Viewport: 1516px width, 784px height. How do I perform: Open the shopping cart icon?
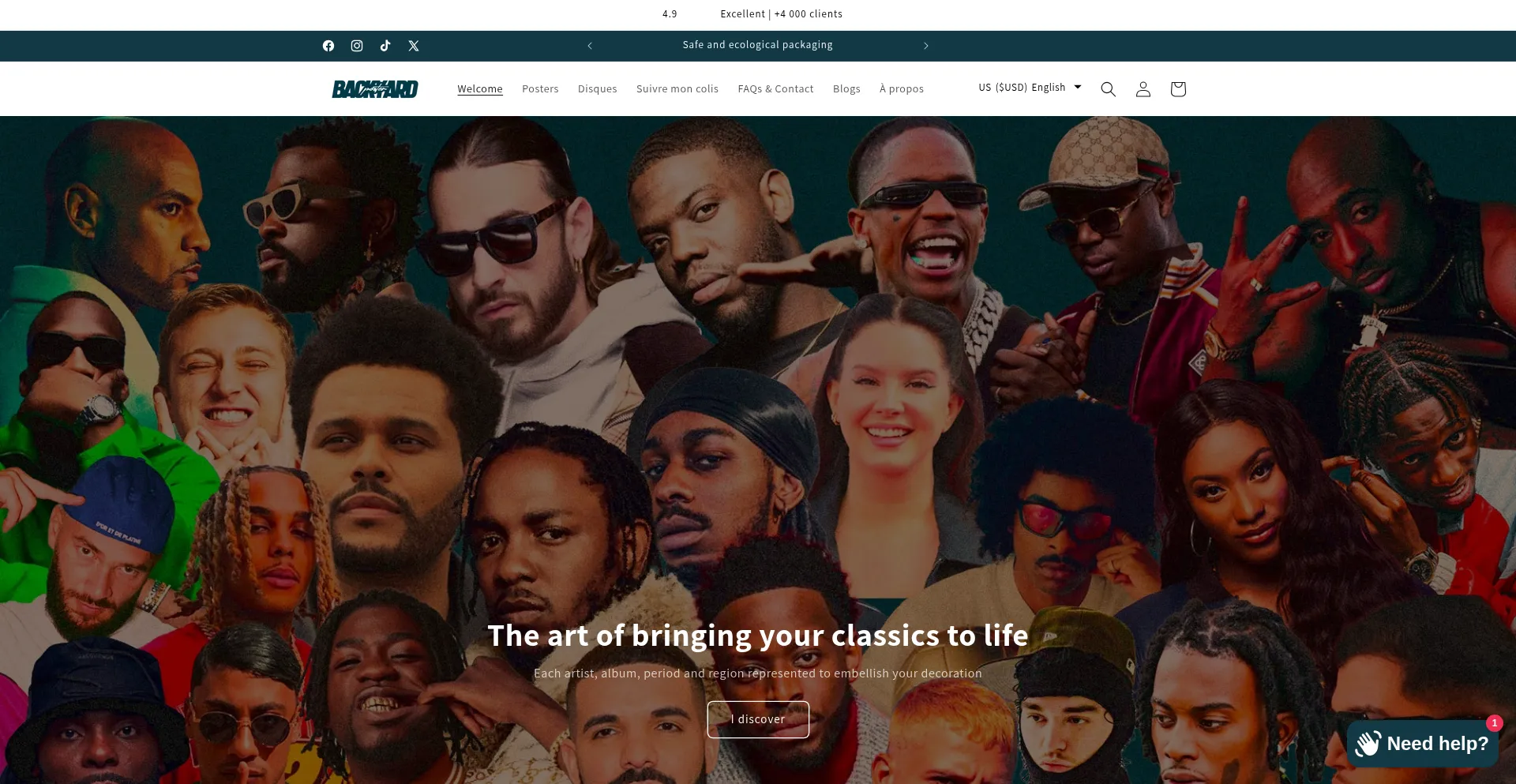tap(1178, 89)
